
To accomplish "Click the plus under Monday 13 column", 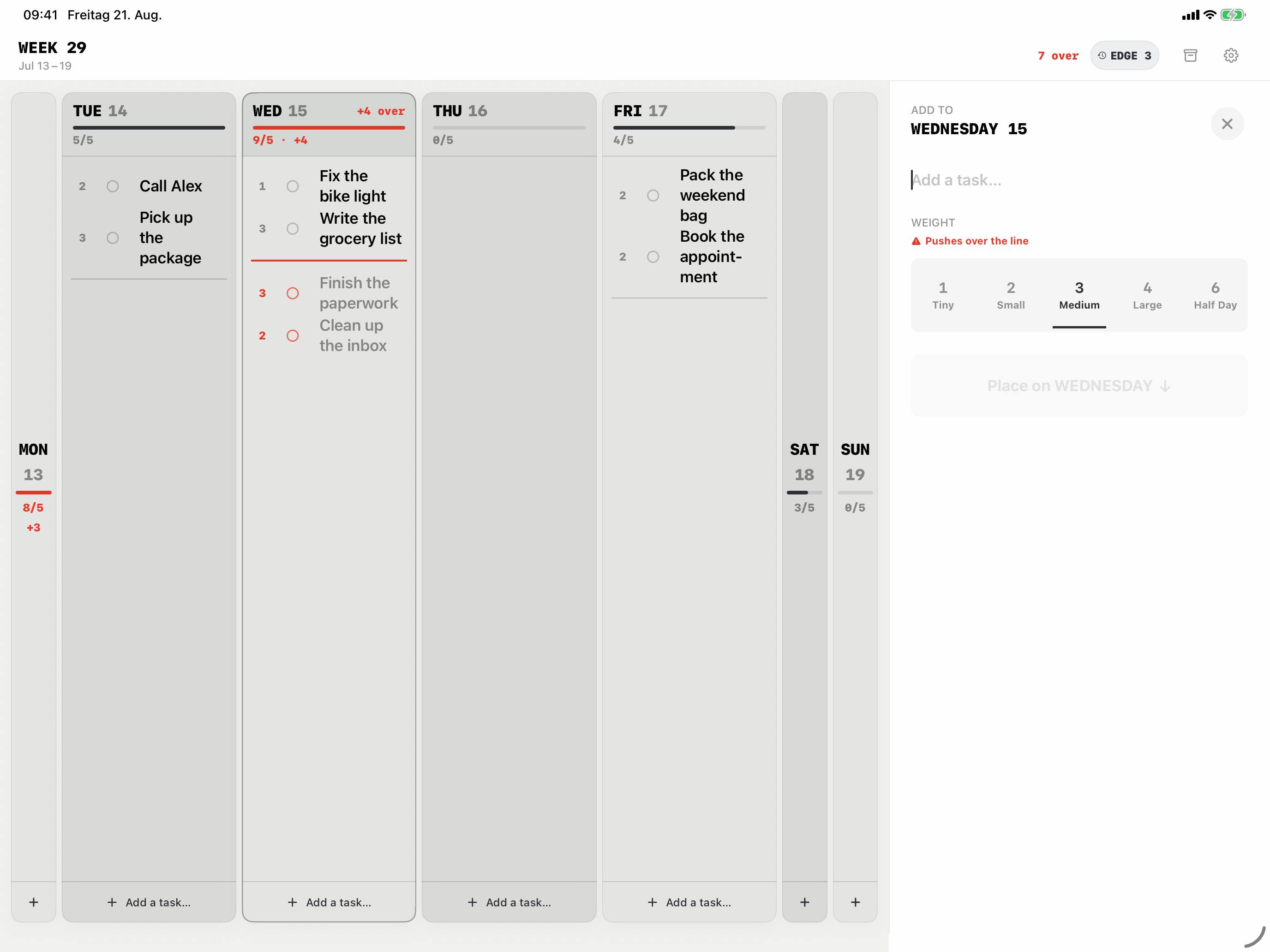I will pos(33,902).
